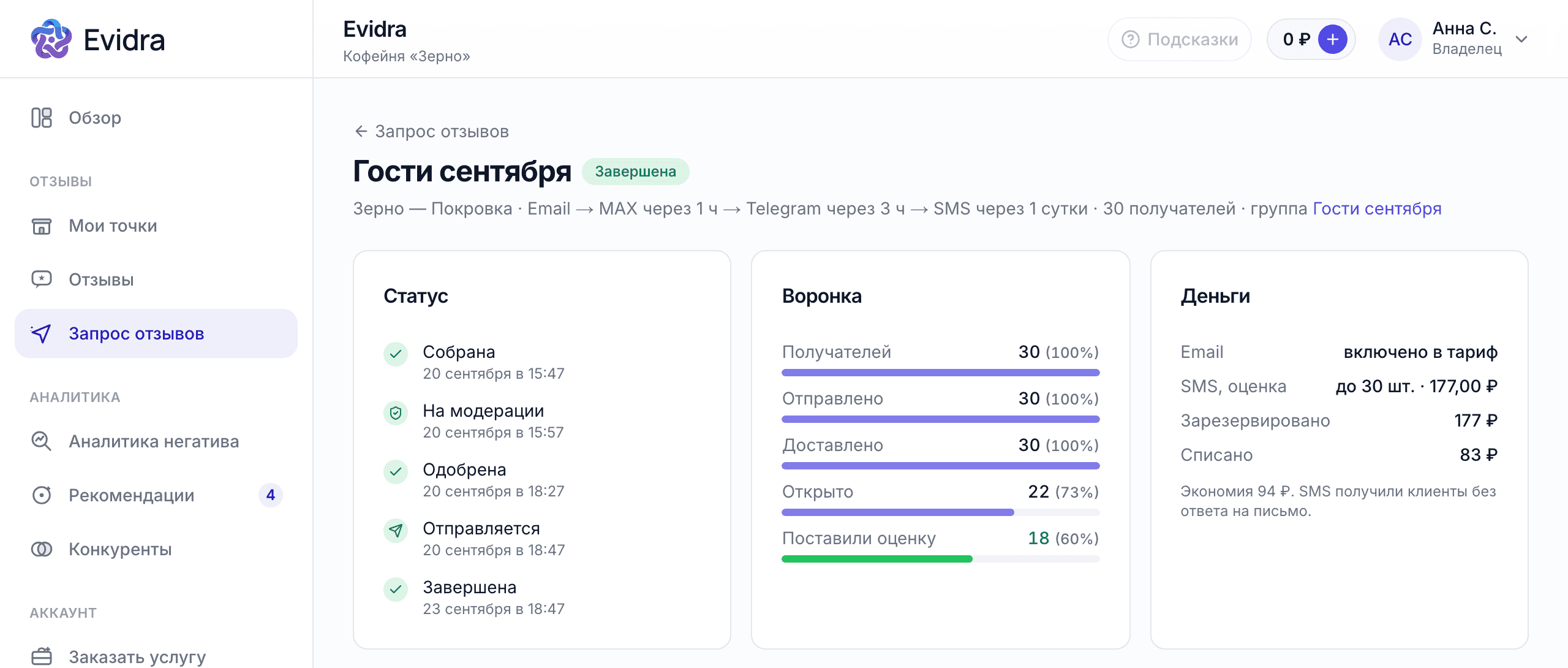The width and height of the screenshot is (1568, 668).
Task: Click the Заказать услугу briefcase icon
Action: (x=42, y=656)
